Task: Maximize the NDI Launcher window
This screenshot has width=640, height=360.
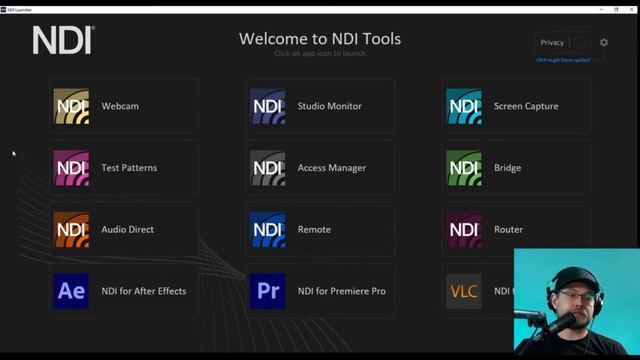Action: (616, 9)
